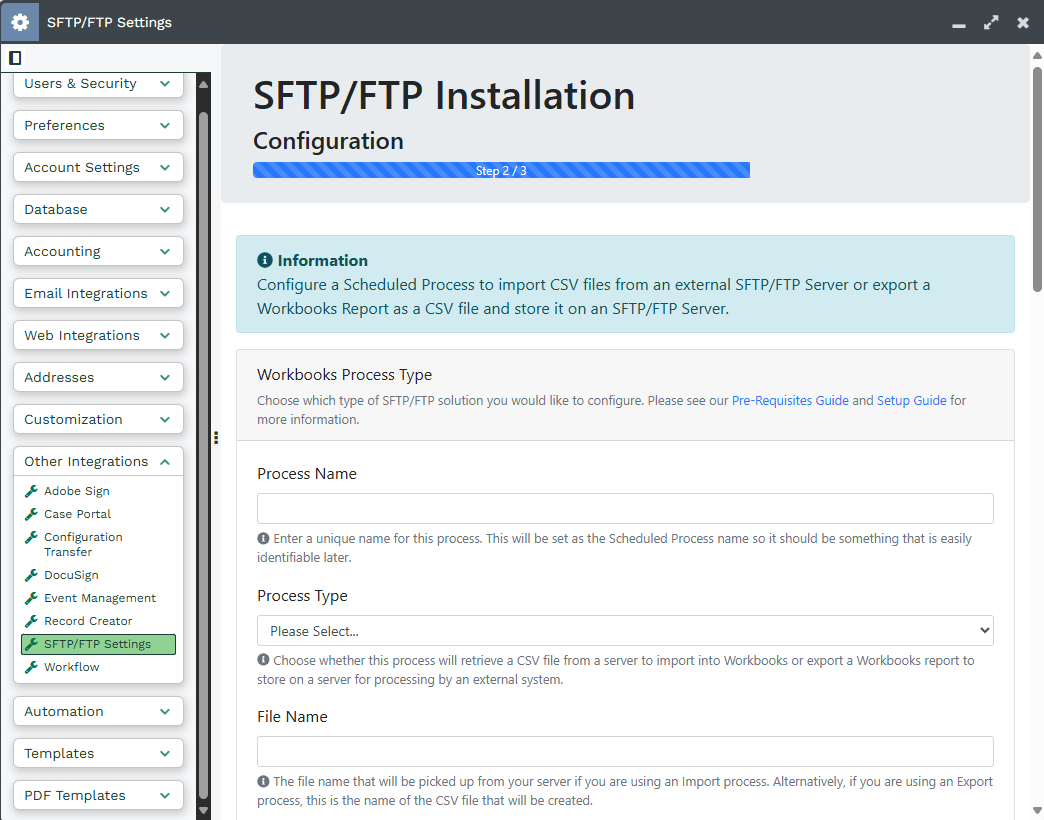Screen dimensions: 1044x820
Task: Open Case Portal settings
Action: pos(77,514)
